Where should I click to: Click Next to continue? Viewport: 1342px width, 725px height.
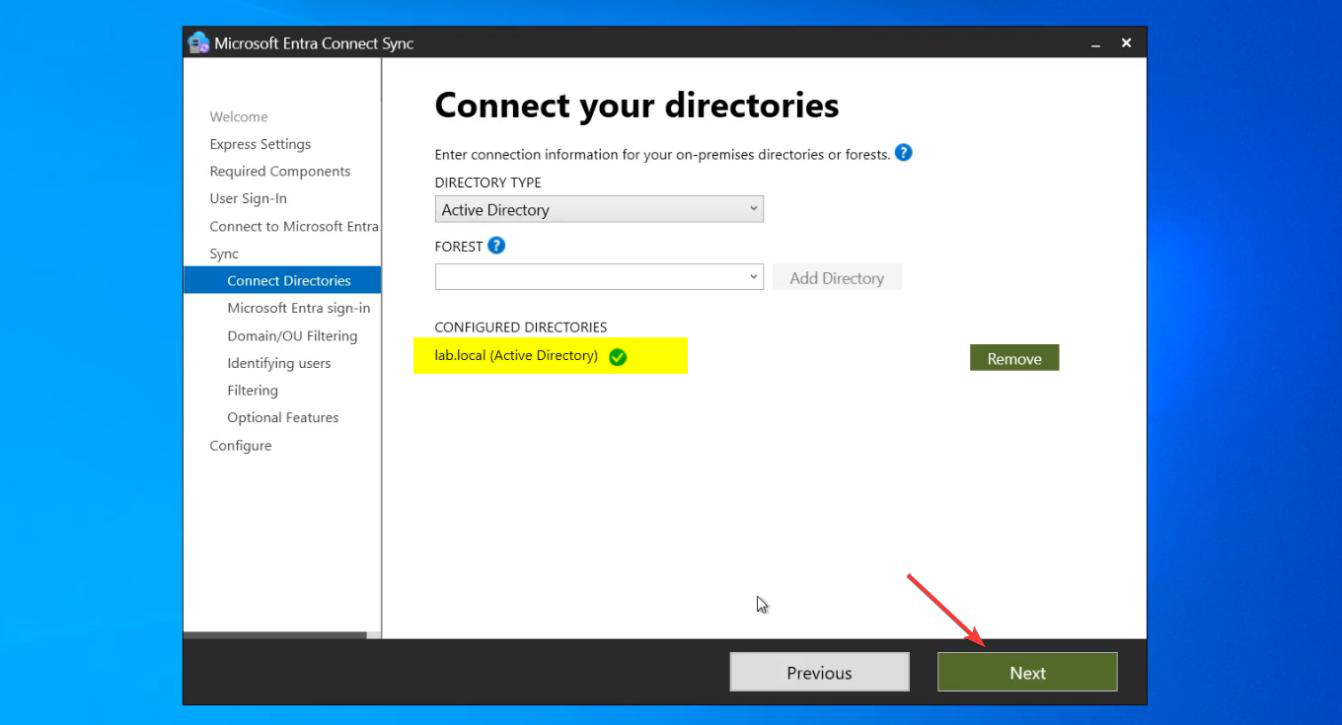1027,672
